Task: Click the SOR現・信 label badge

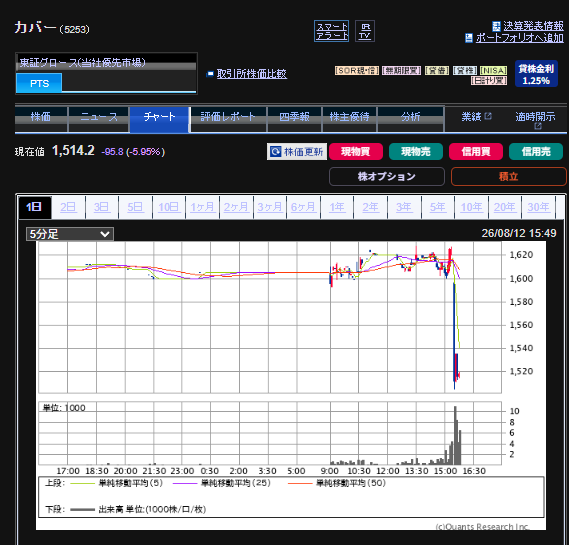Action: 357,70
